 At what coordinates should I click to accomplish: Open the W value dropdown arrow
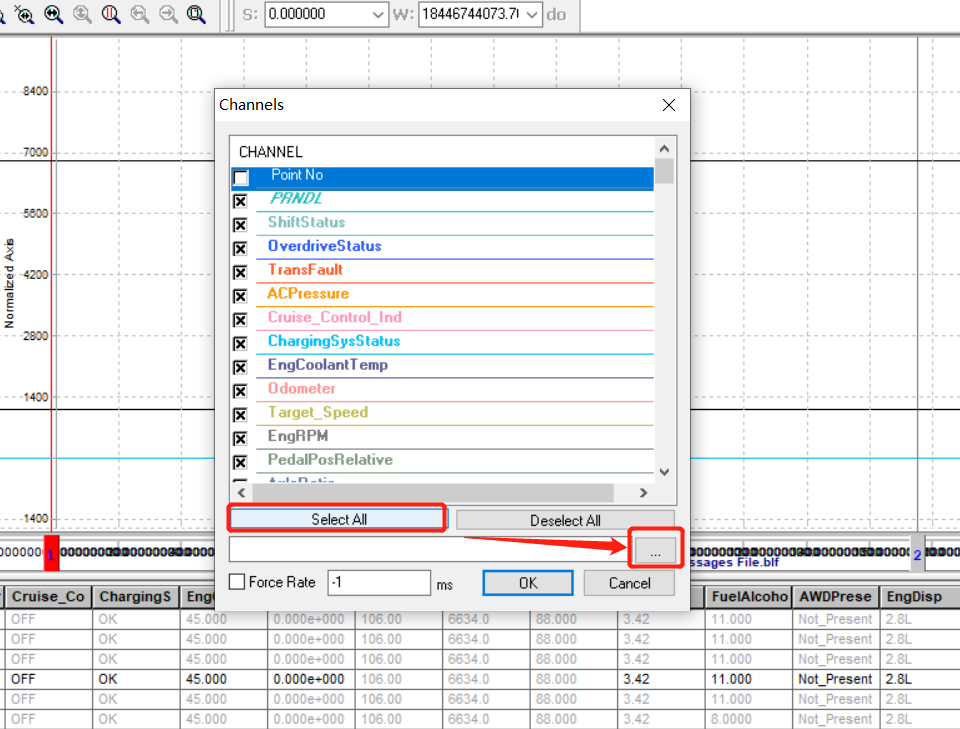(x=532, y=14)
